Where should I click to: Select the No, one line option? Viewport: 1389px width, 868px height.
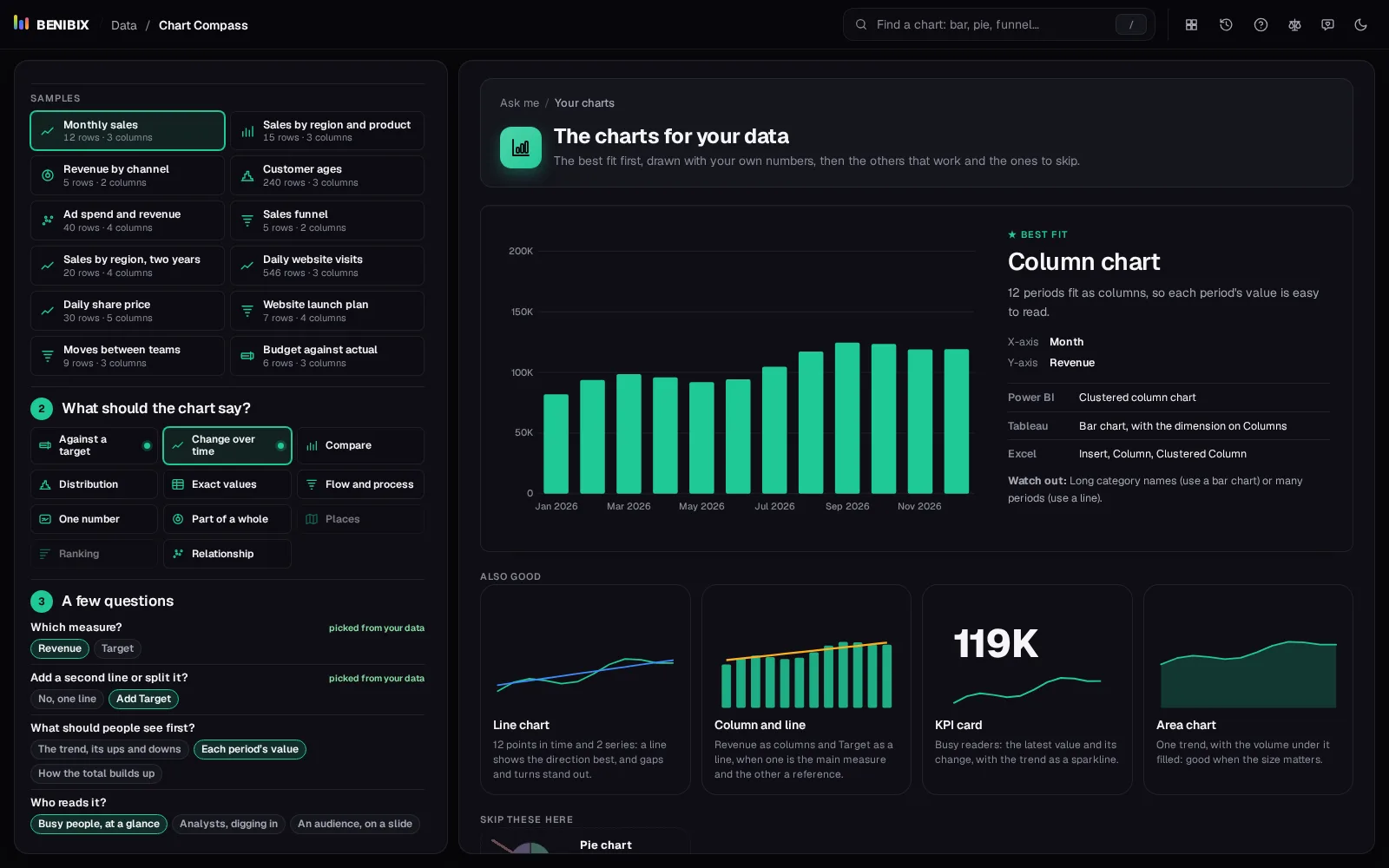[x=67, y=699]
